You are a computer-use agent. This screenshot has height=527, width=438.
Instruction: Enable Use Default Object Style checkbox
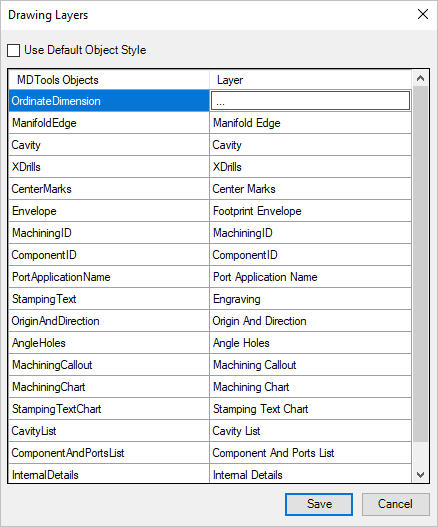tap(13, 51)
